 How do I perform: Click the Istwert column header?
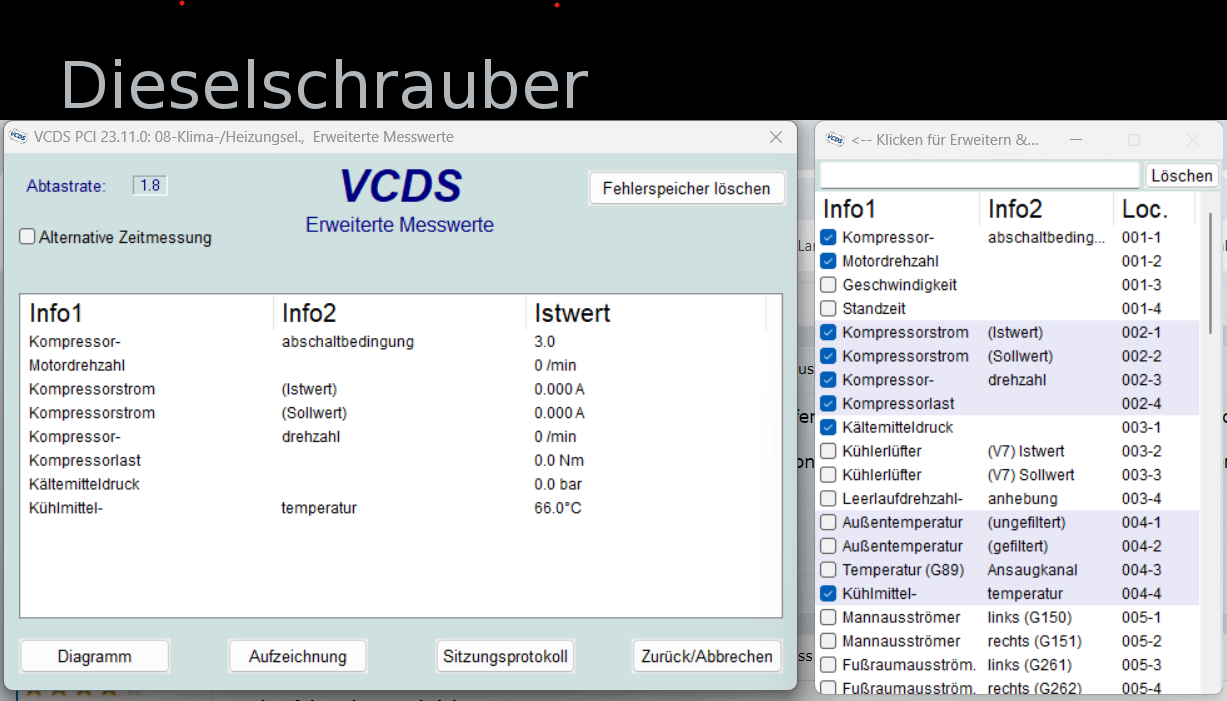pyautogui.click(x=646, y=313)
